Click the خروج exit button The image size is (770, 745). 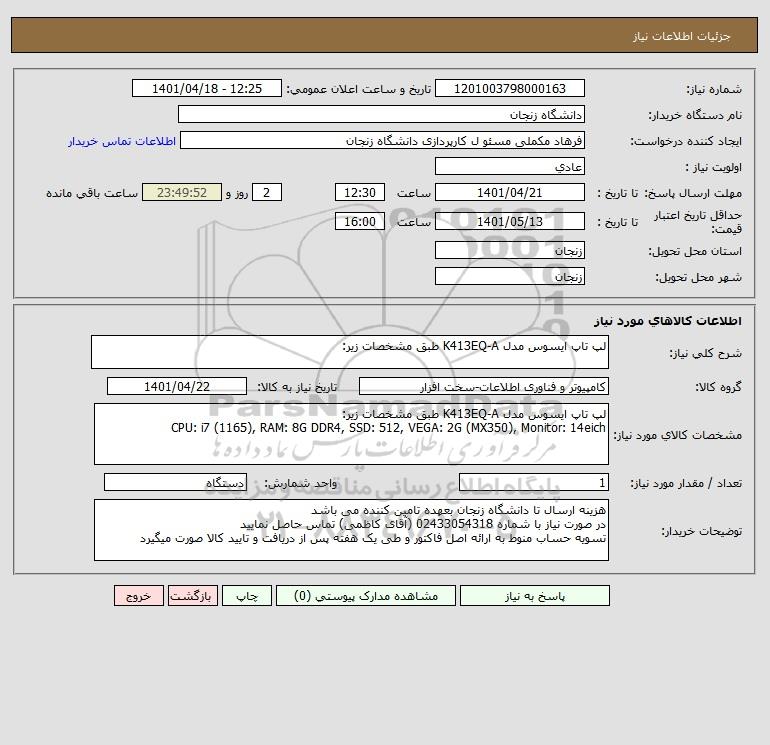tap(138, 596)
